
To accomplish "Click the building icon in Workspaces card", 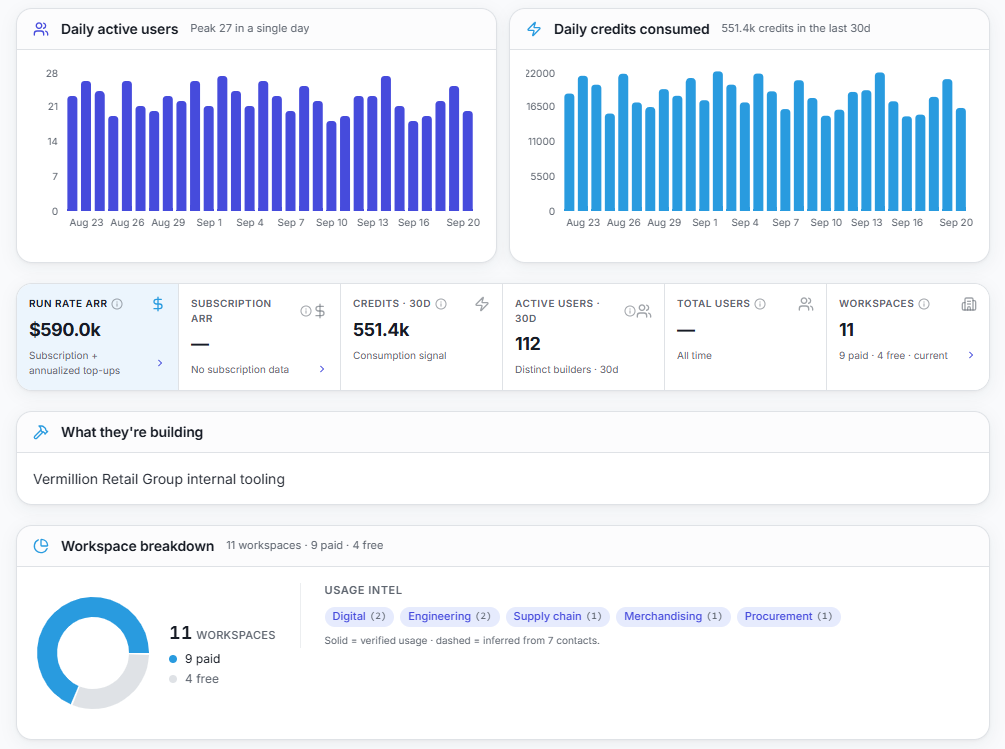I will pyautogui.click(x=969, y=304).
